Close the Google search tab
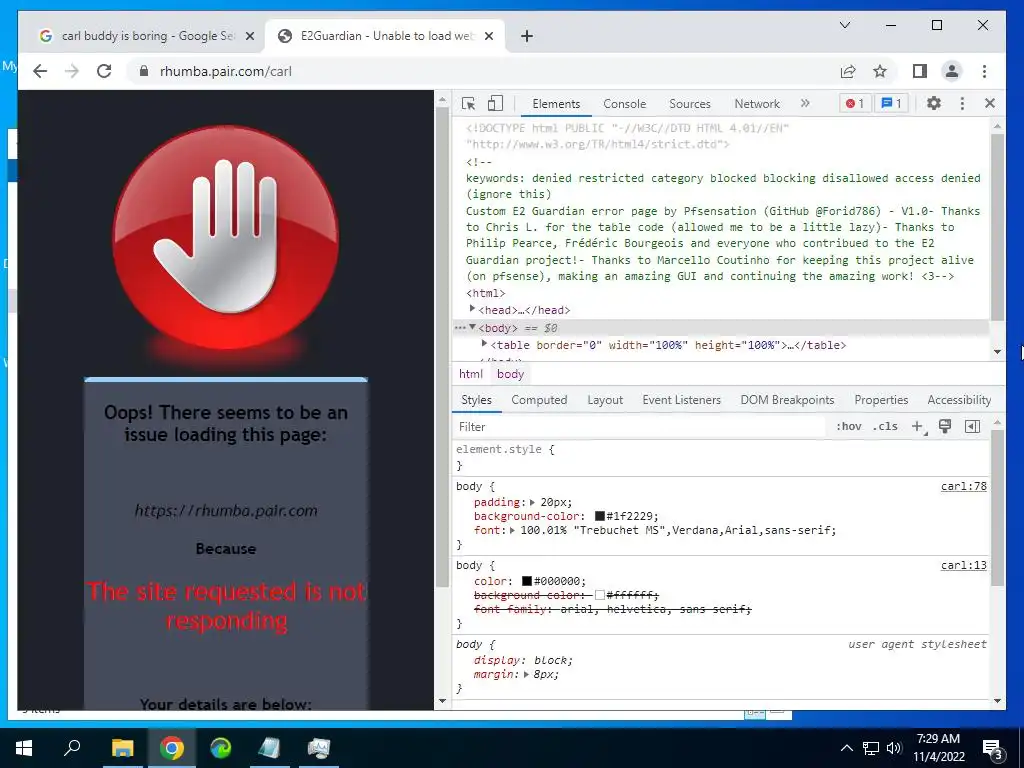Image resolution: width=1024 pixels, height=768 pixels. (x=249, y=36)
